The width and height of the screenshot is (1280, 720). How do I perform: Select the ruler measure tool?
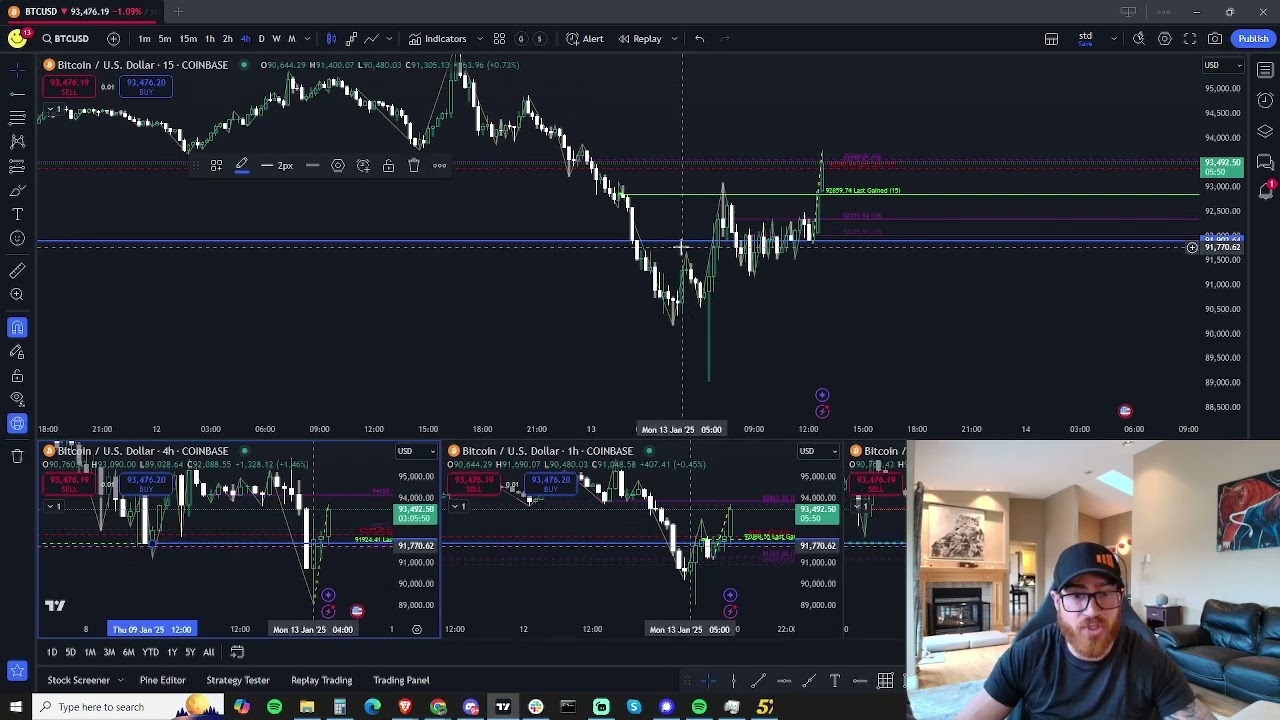17,270
